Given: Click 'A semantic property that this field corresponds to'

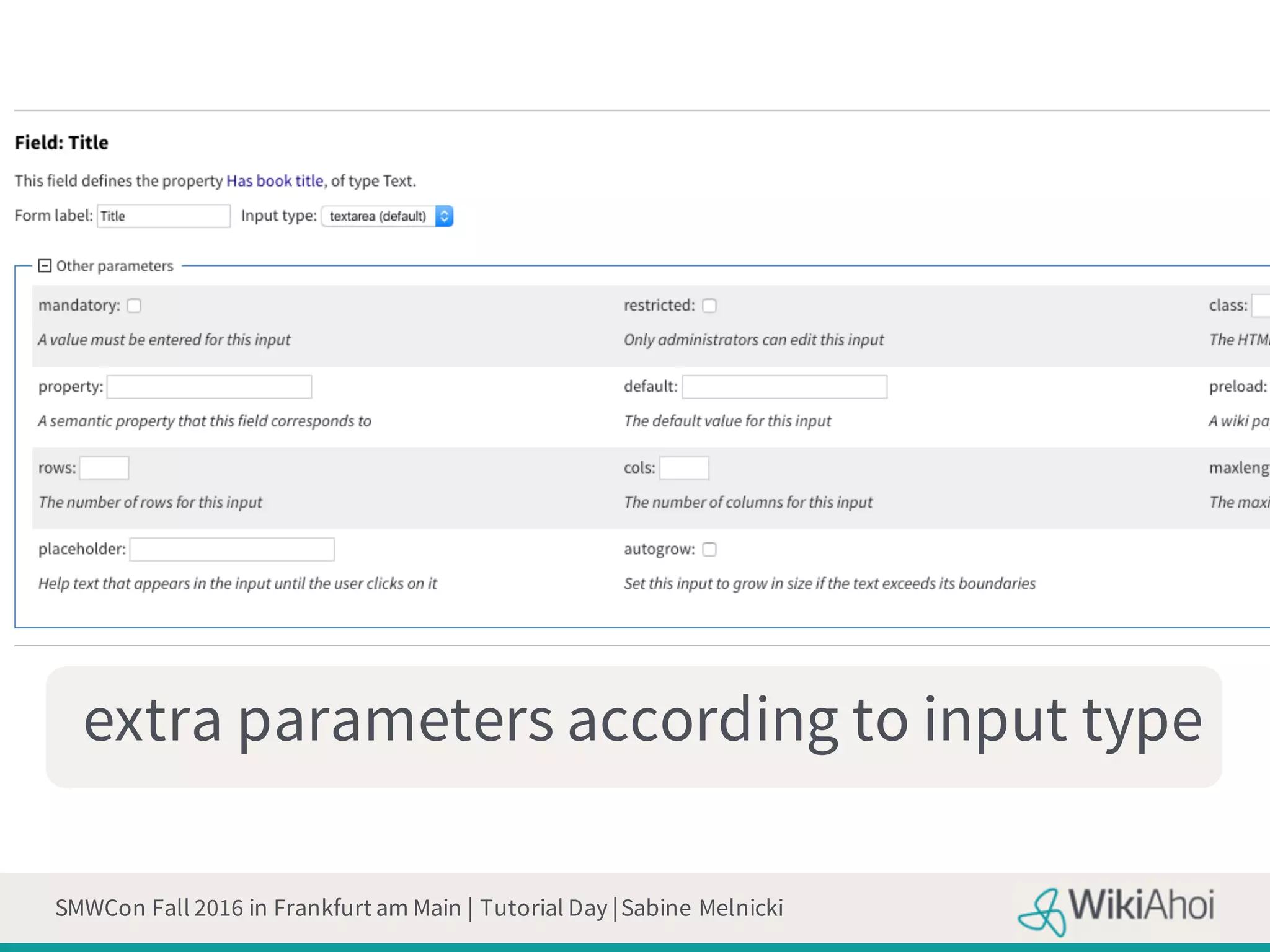Looking at the screenshot, I should click(205, 421).
